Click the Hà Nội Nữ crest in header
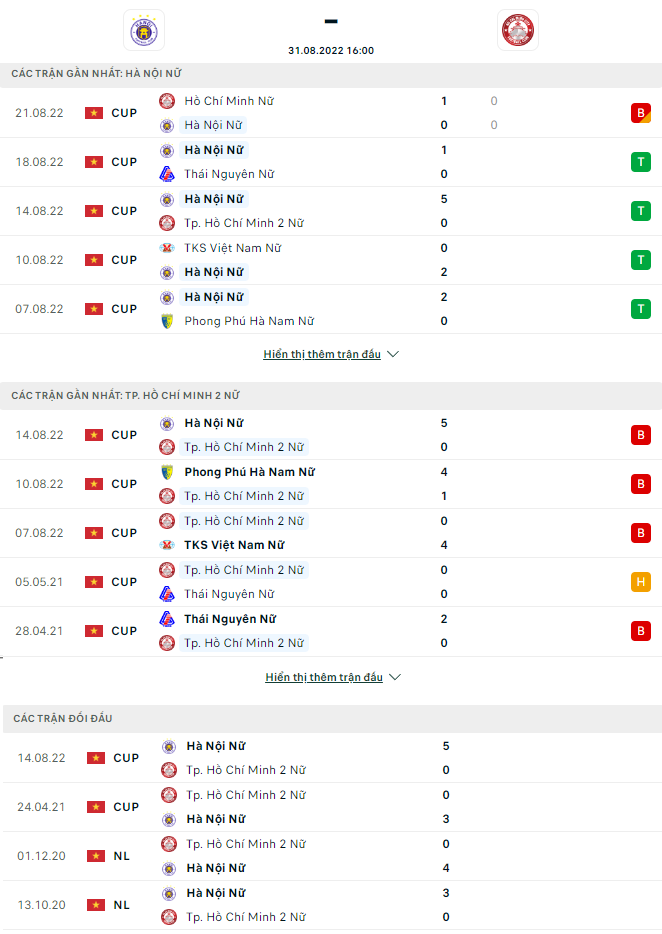Screen dimensions: 662x934 coord(143,30)
